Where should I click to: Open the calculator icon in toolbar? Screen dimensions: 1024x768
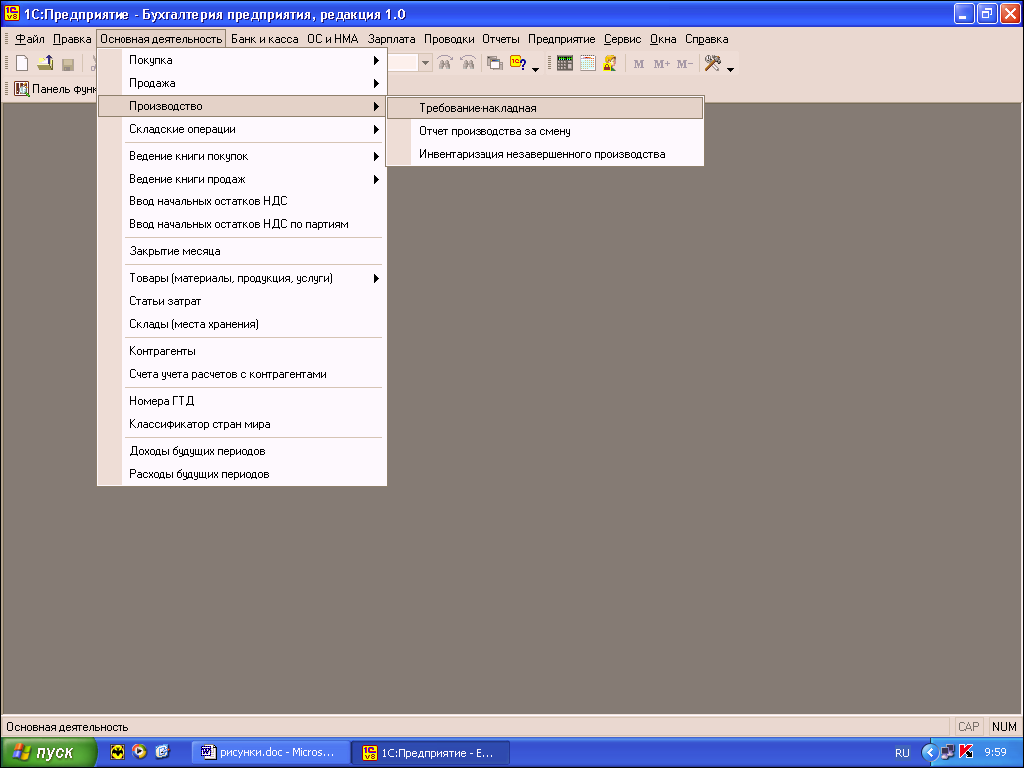click(565, 63)
